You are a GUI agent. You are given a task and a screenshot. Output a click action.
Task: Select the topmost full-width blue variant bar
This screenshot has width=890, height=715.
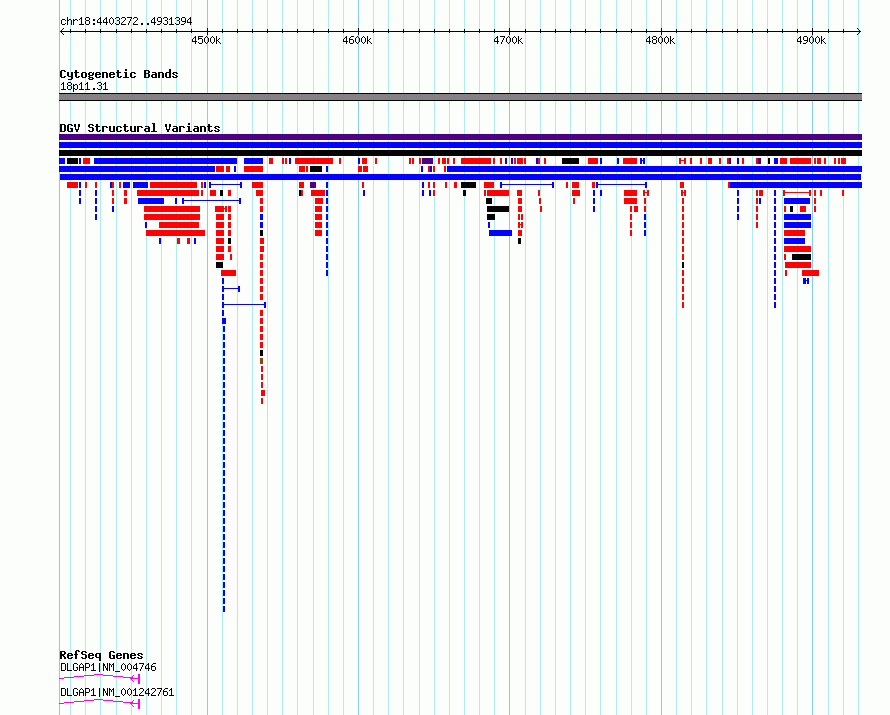click(460, 145)
